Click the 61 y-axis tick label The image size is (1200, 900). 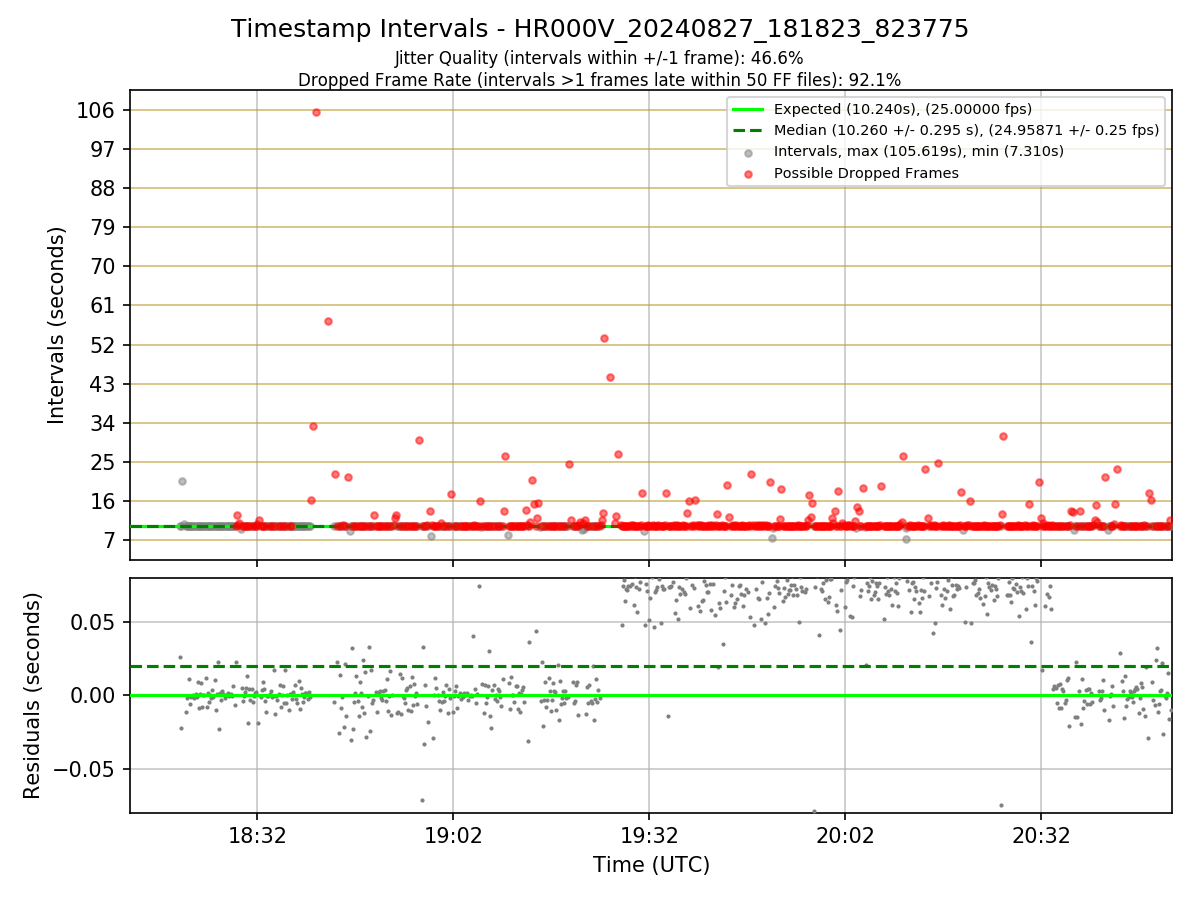105,305
